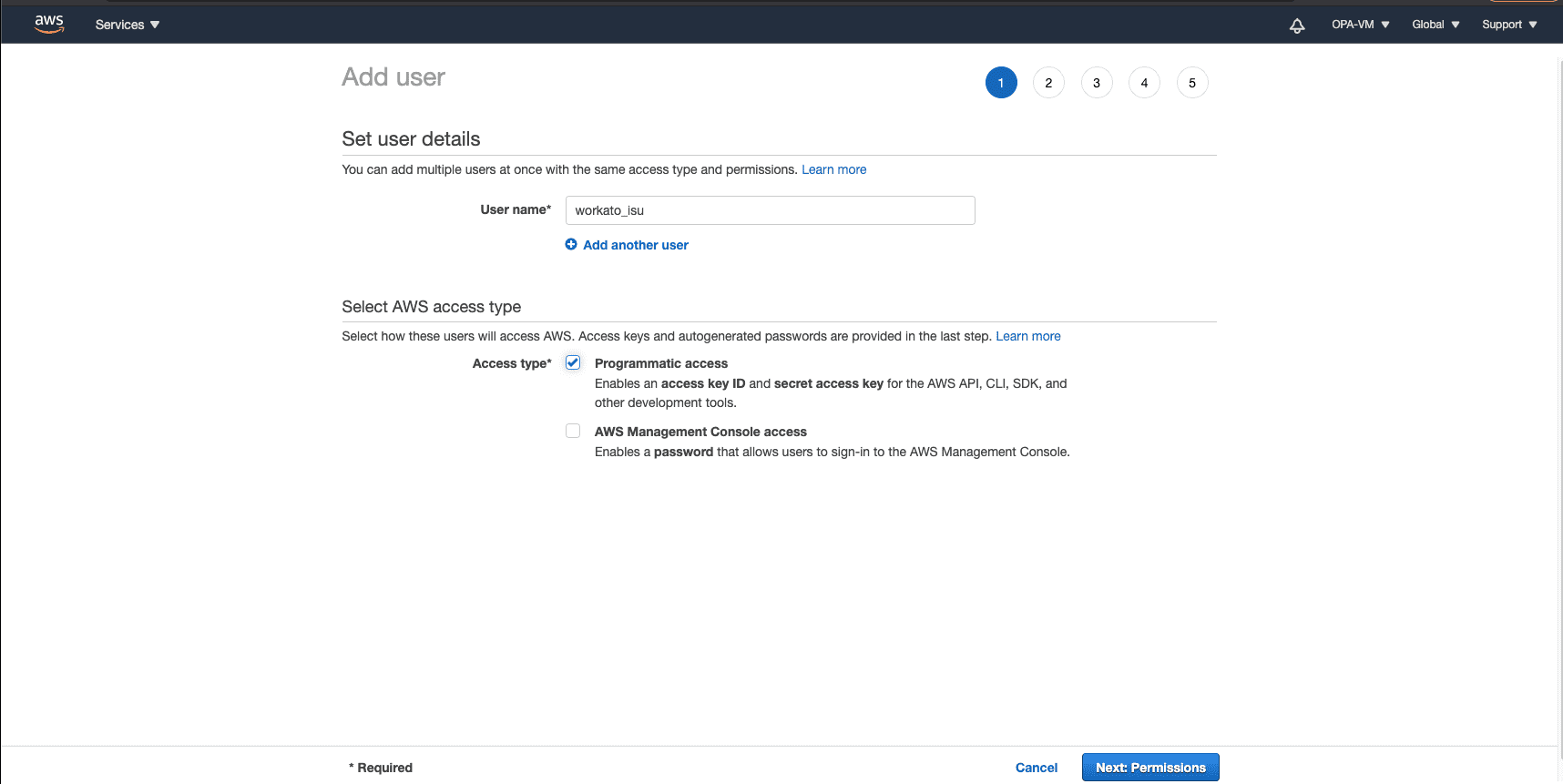1563x784 pixels.
Task: Open the notifications bell icon
Action: [1297, 25]
